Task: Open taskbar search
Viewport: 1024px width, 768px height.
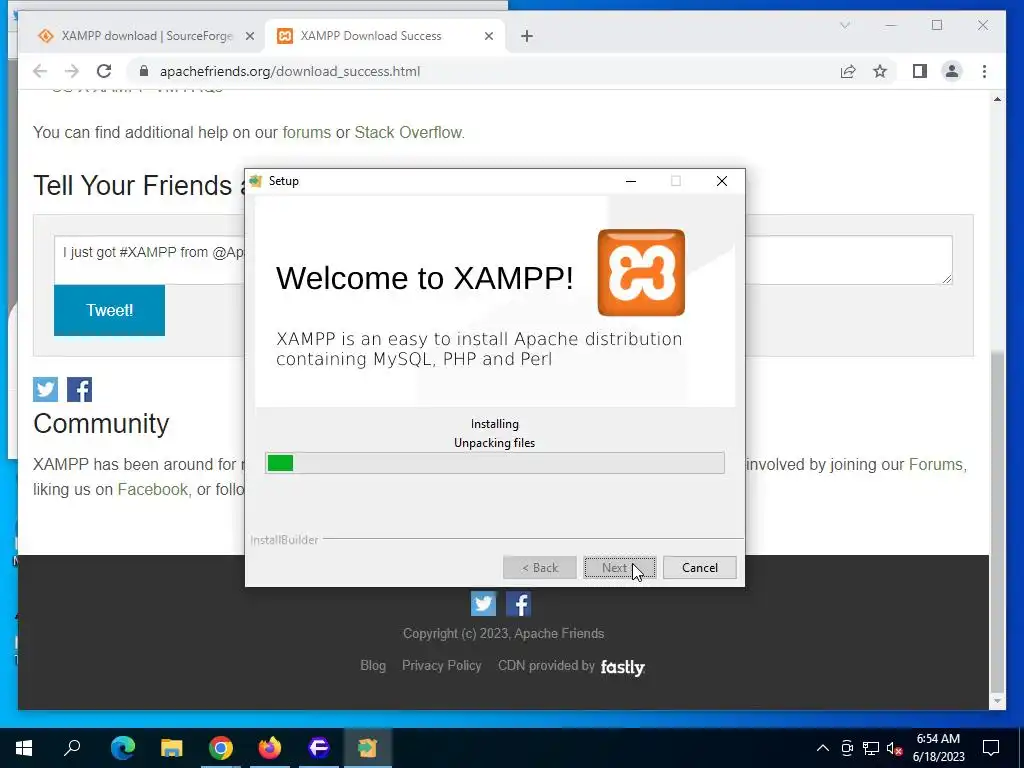Action: click(72, 748)
